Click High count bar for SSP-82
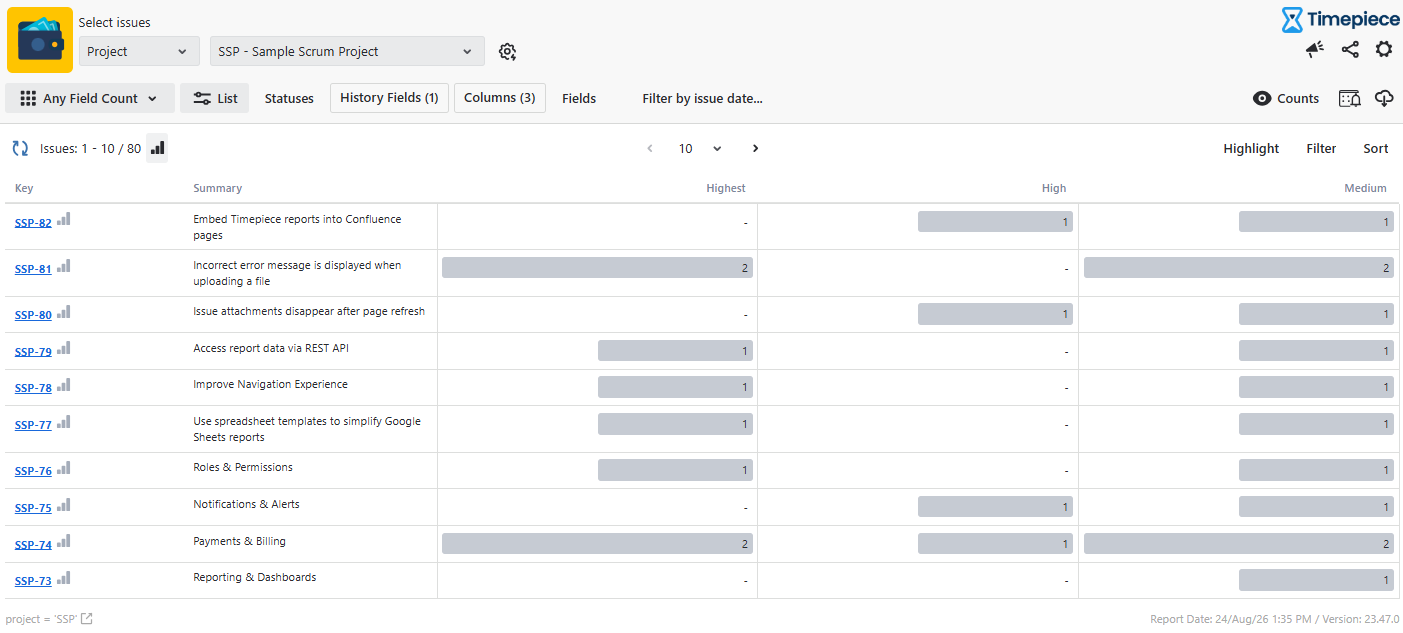 (995, 222)
